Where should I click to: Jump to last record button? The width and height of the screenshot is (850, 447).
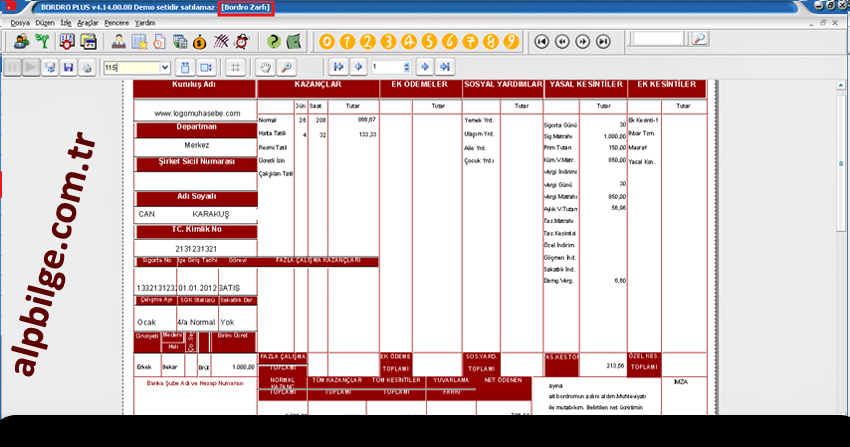[602, 41]
